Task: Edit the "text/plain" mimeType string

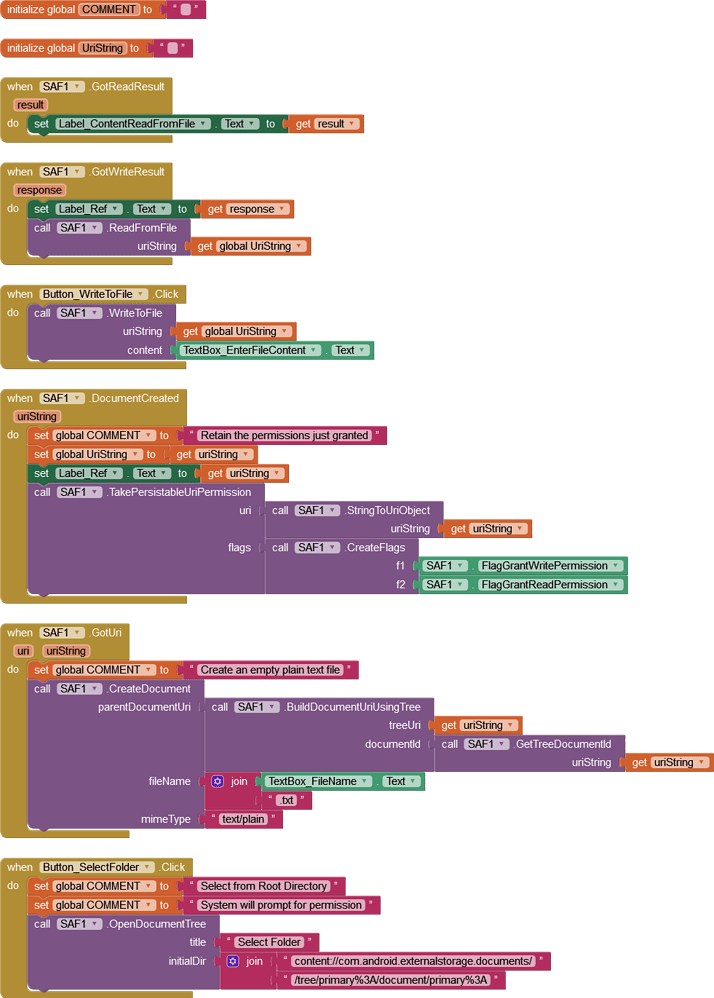Action: 243,819
